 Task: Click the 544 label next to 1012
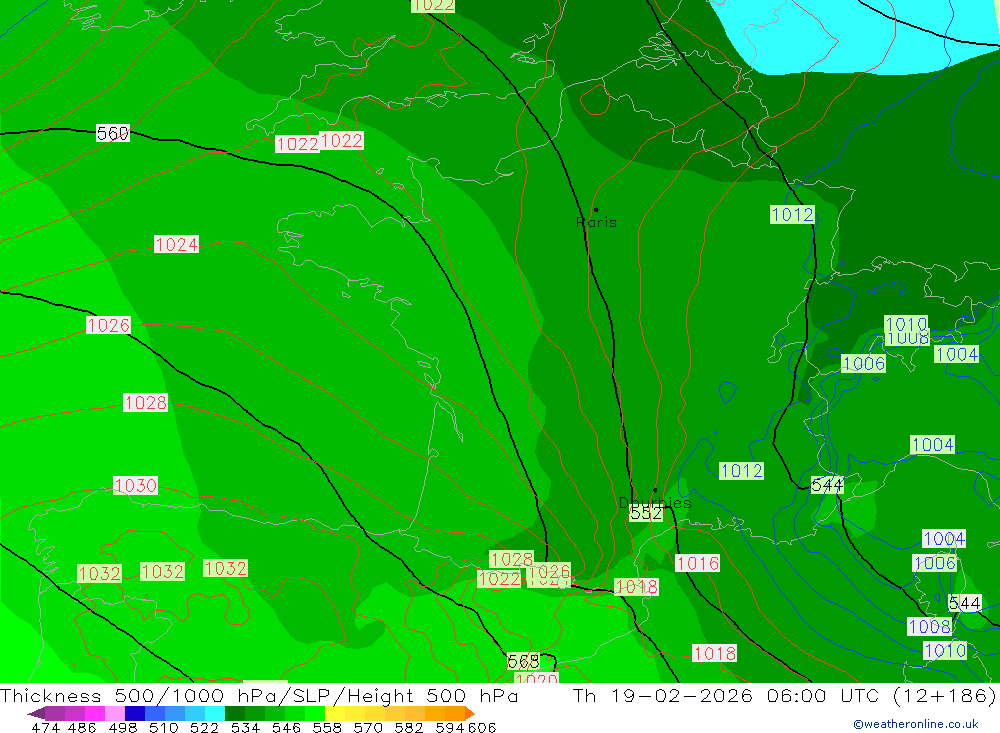pos(827,485)
